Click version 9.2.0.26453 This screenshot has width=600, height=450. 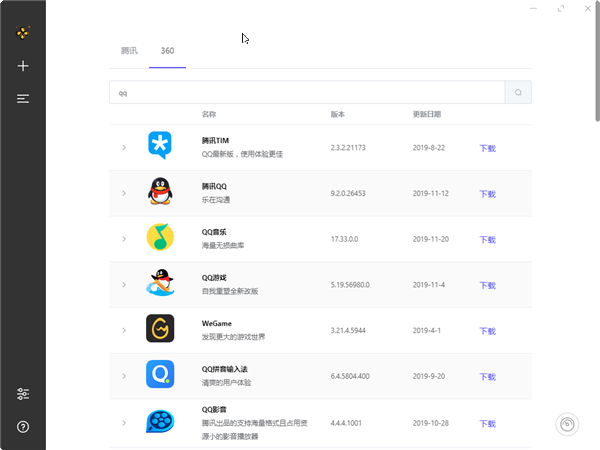(348, 193)
